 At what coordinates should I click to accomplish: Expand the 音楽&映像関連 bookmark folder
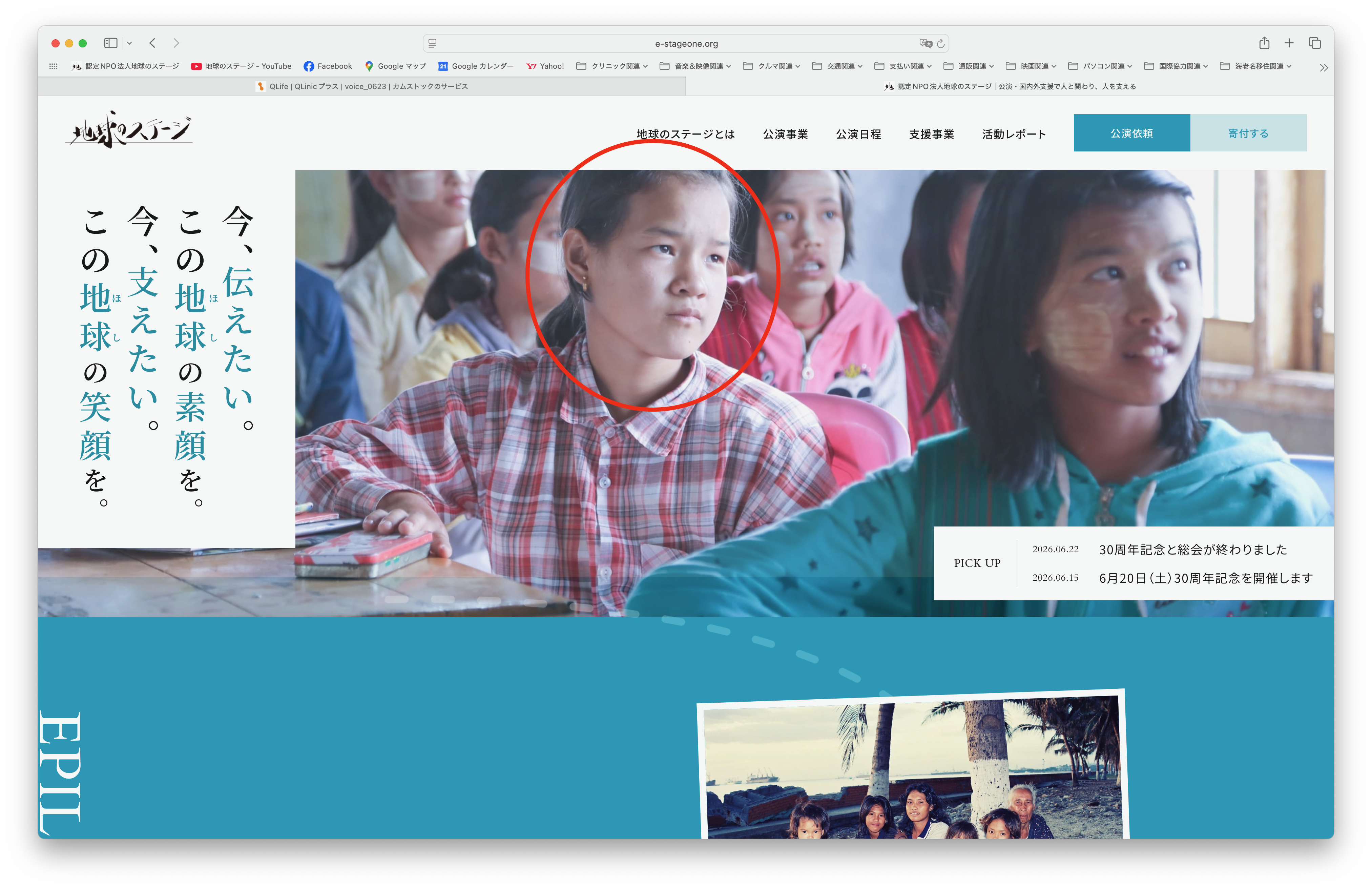[x=696, y=66]
